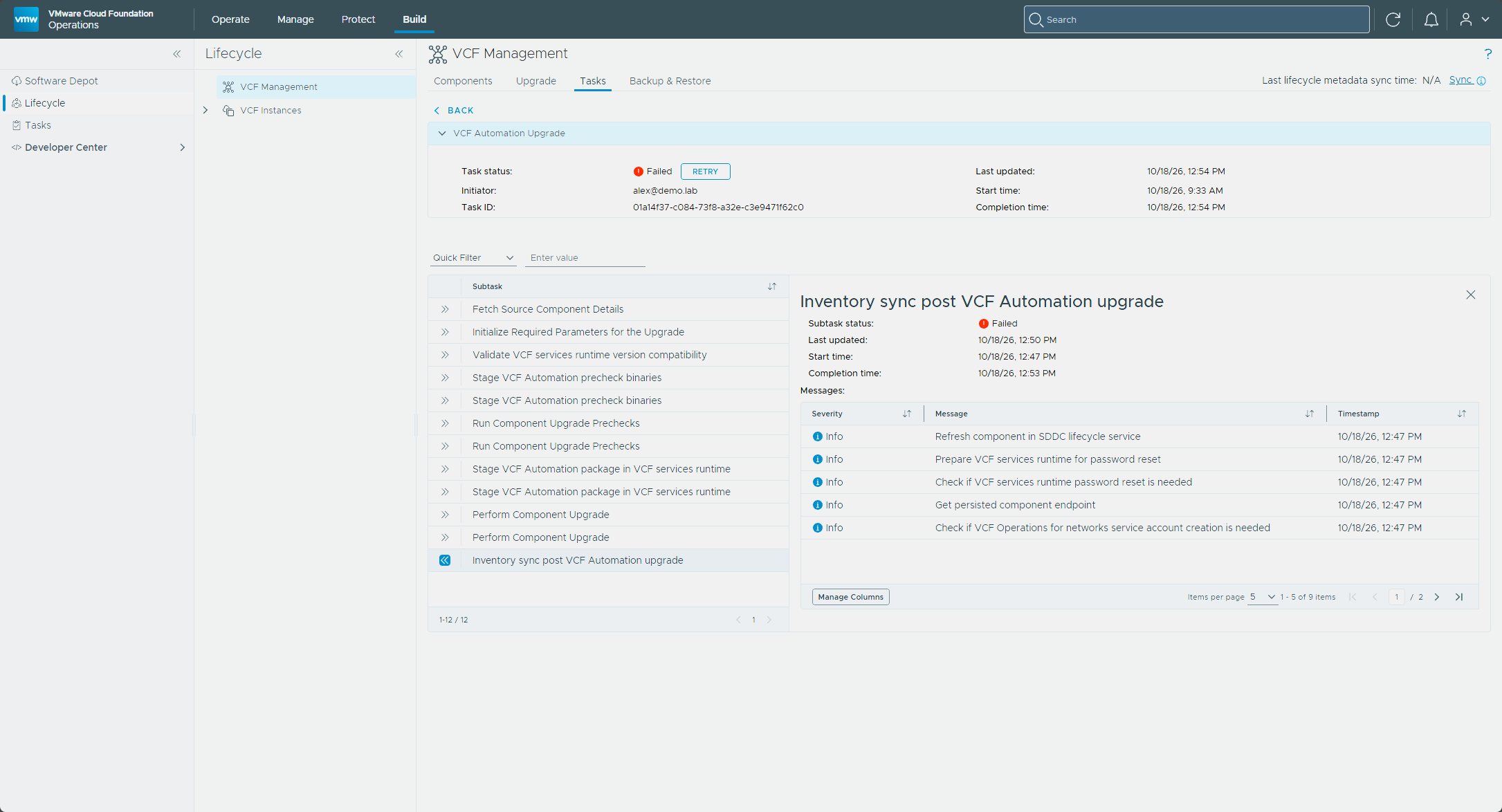Collapse details of Inventory sync subtask

click(x=445, y=560)
